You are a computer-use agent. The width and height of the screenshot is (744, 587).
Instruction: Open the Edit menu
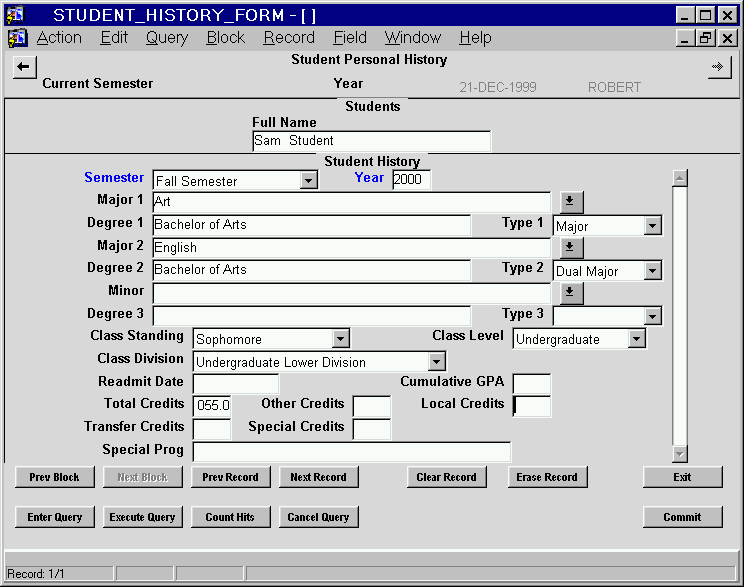pyautogui.click(x=114, y=37)
